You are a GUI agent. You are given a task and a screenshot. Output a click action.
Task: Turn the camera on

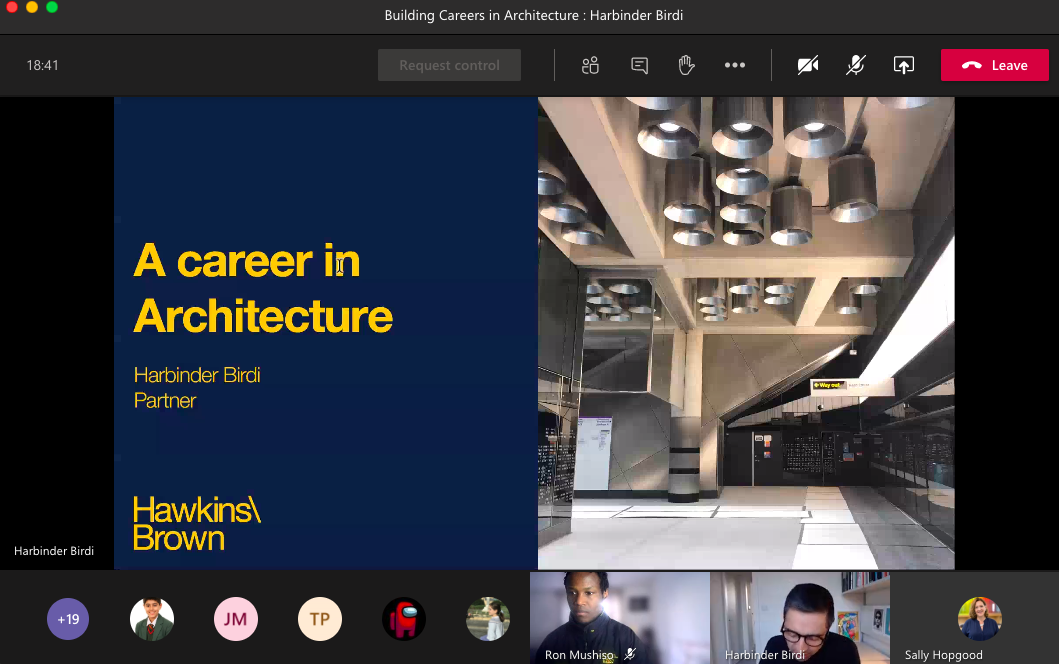(808, 66)
